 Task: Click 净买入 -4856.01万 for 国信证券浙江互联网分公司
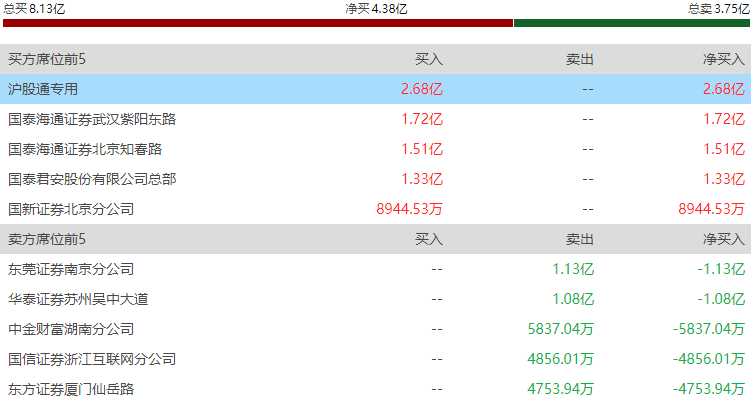pyautogui.click(x=709, y=359)
